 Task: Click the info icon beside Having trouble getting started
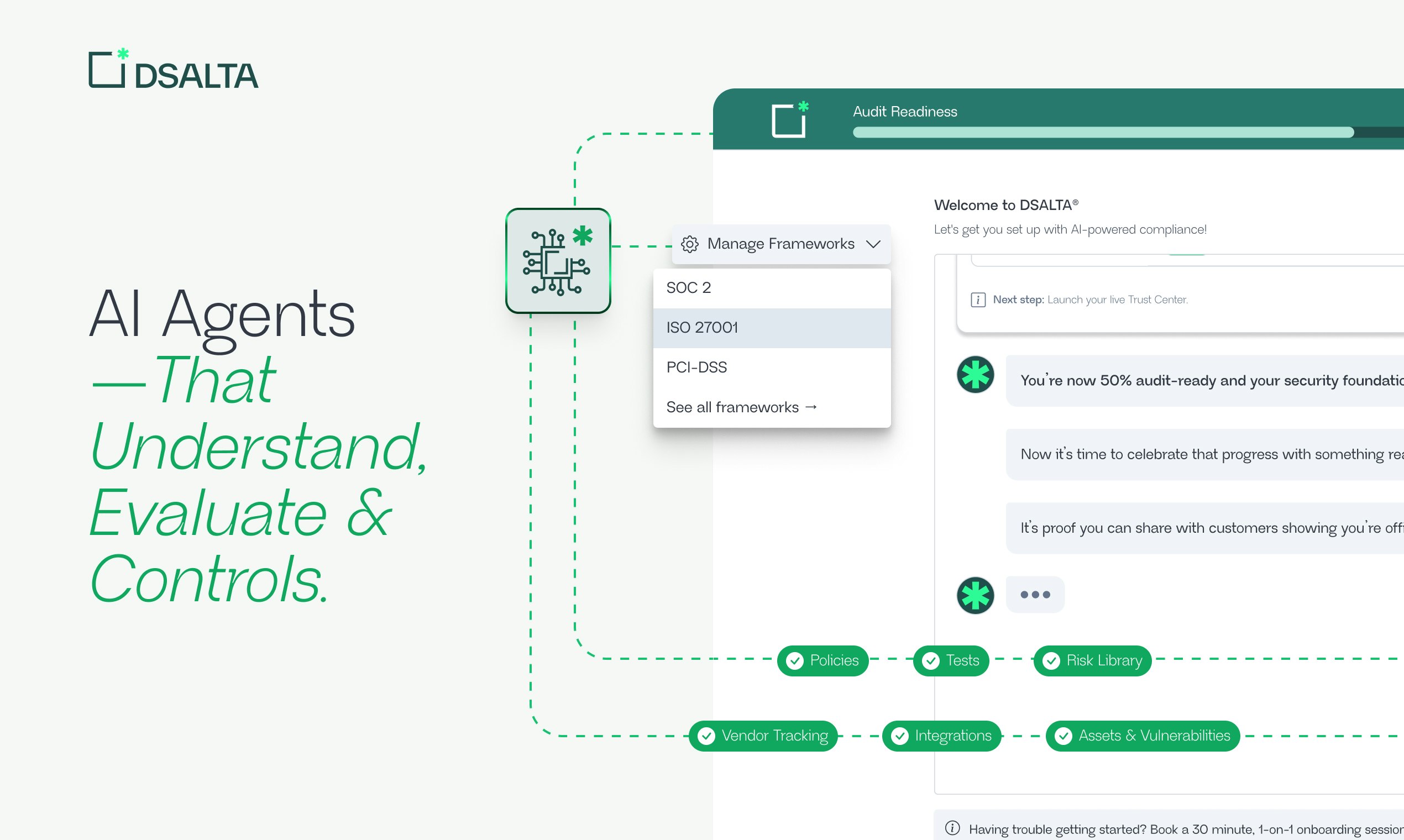click(952, 828)
